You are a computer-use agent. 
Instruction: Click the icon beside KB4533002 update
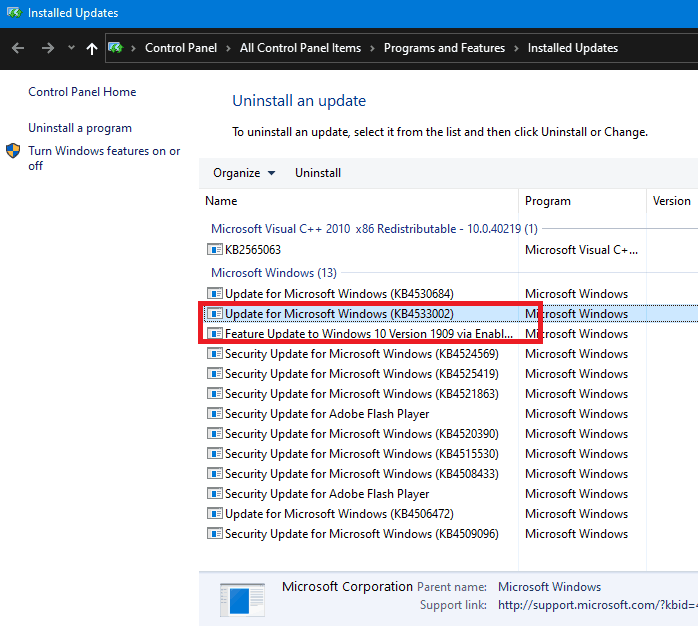pos(215,313)
